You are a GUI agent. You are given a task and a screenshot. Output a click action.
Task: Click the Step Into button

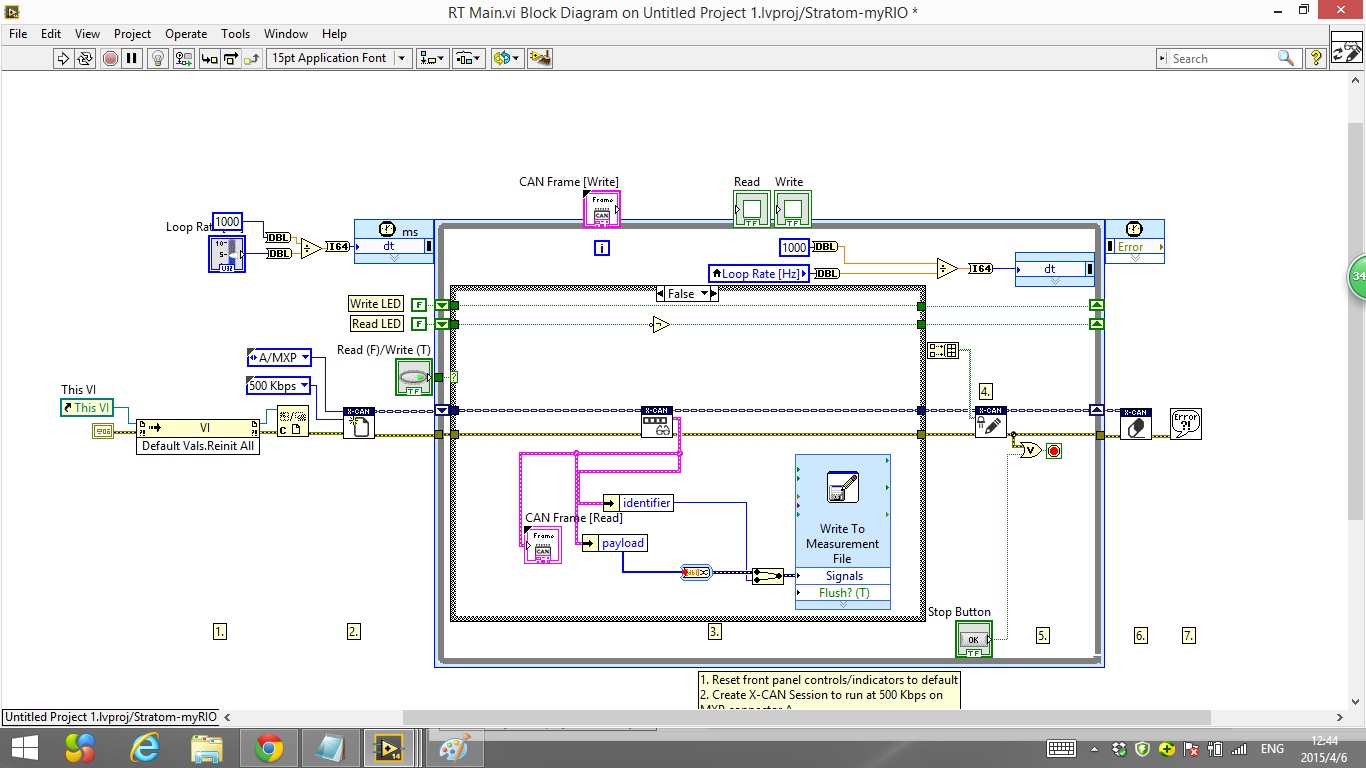209,58
